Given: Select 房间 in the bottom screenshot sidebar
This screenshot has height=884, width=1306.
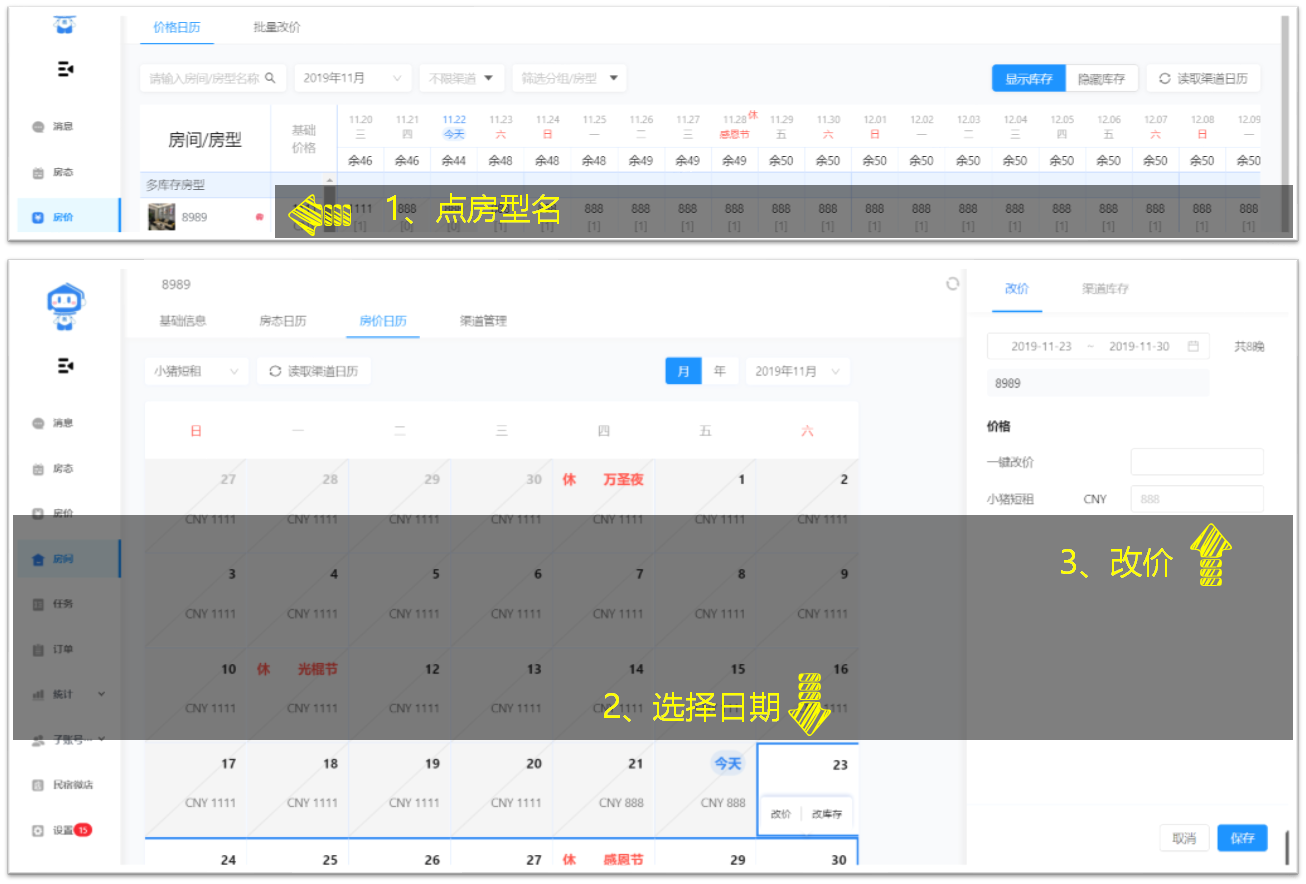Looking at the screenshot, I should [x=67, y=559].
